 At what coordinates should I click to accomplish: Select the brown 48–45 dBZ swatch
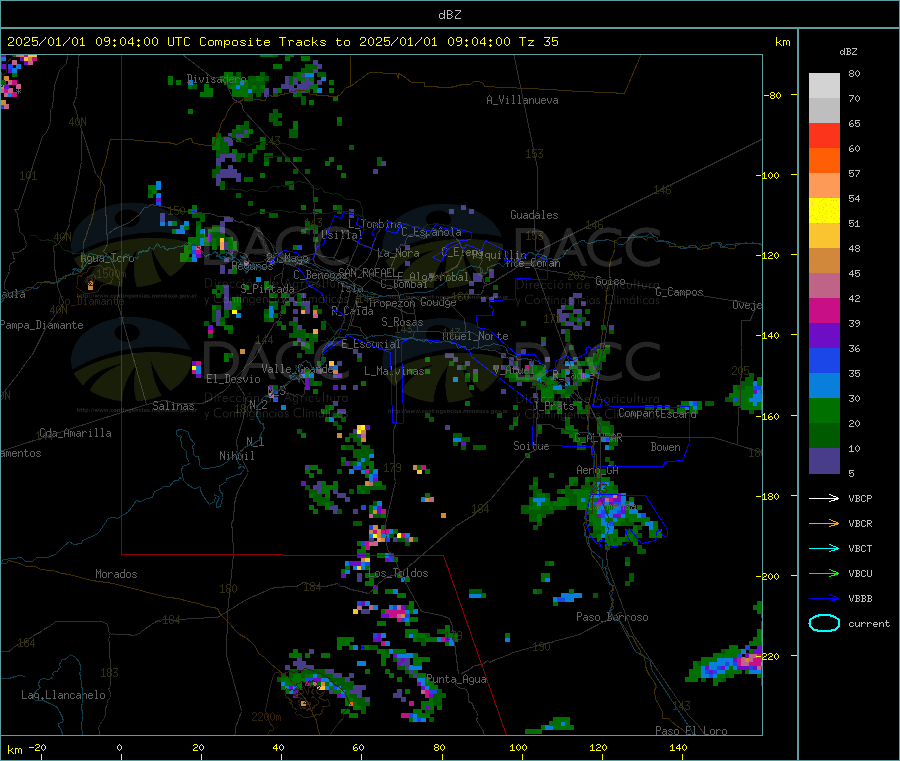824,261
